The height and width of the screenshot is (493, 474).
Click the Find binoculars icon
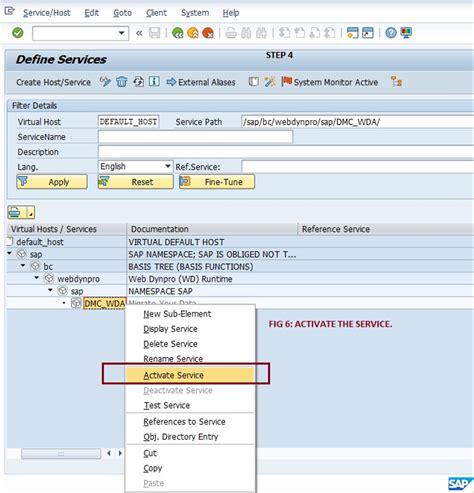tap(246, 33)
